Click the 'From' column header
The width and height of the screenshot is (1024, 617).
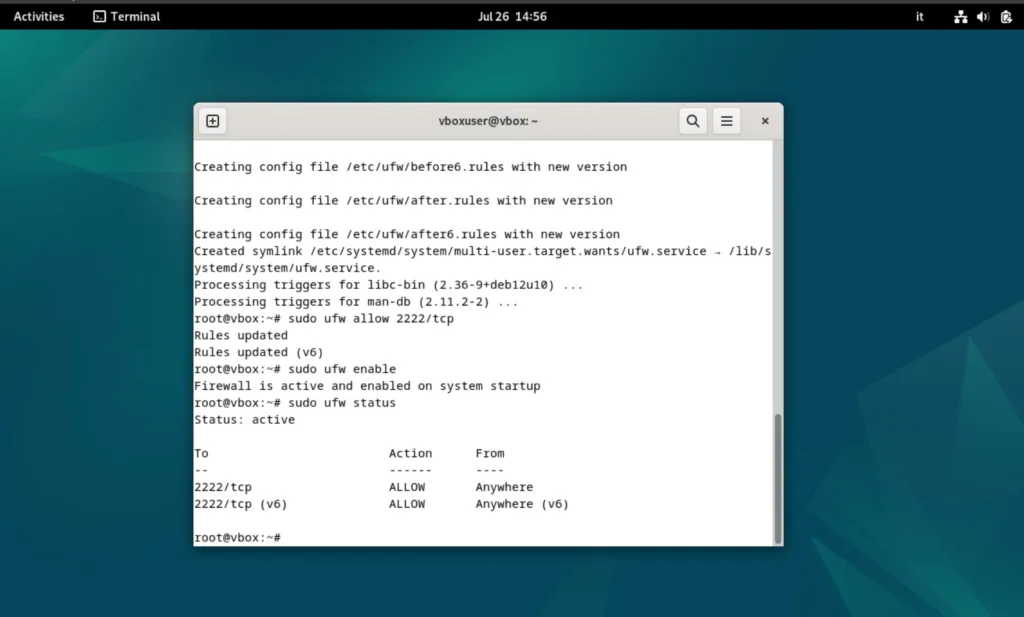(x=490, y=453)
